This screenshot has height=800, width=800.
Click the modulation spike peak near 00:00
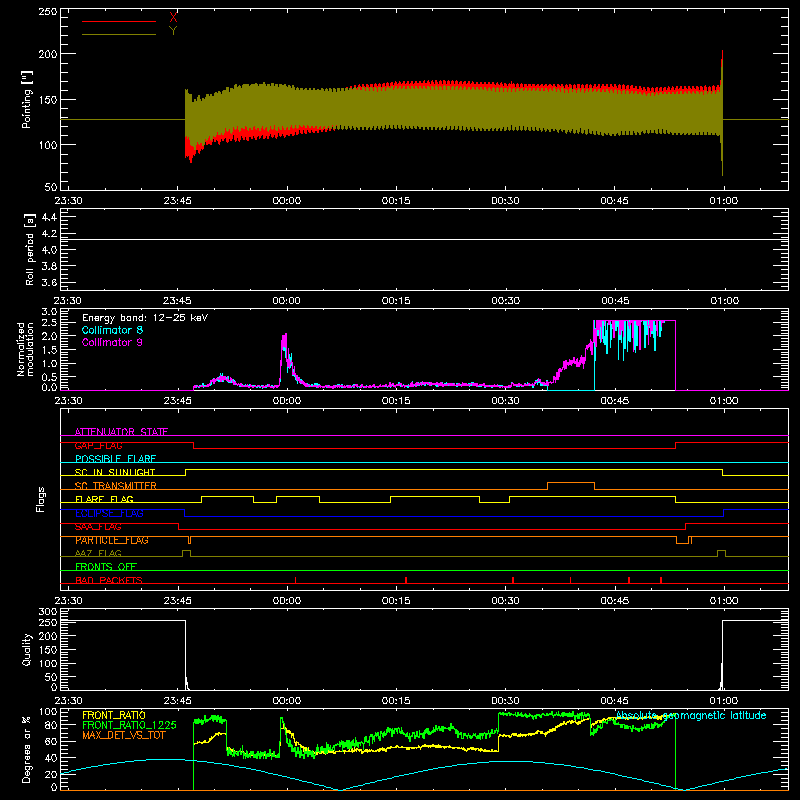click(285, 335)
